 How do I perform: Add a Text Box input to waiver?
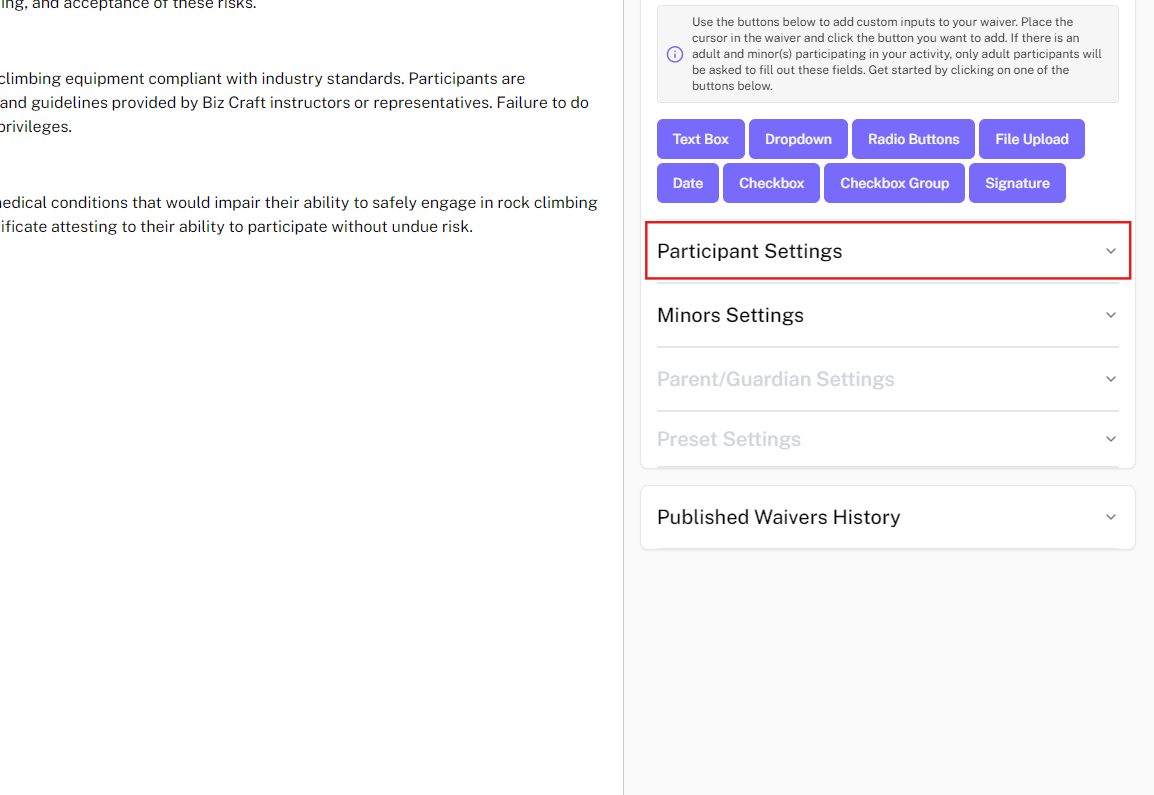click(700, 139)
